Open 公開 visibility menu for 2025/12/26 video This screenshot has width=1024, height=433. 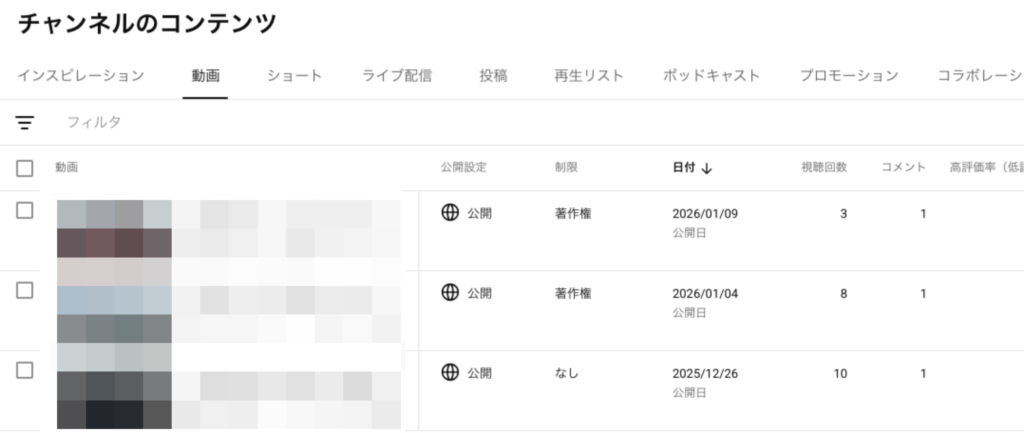coord(480,372)
